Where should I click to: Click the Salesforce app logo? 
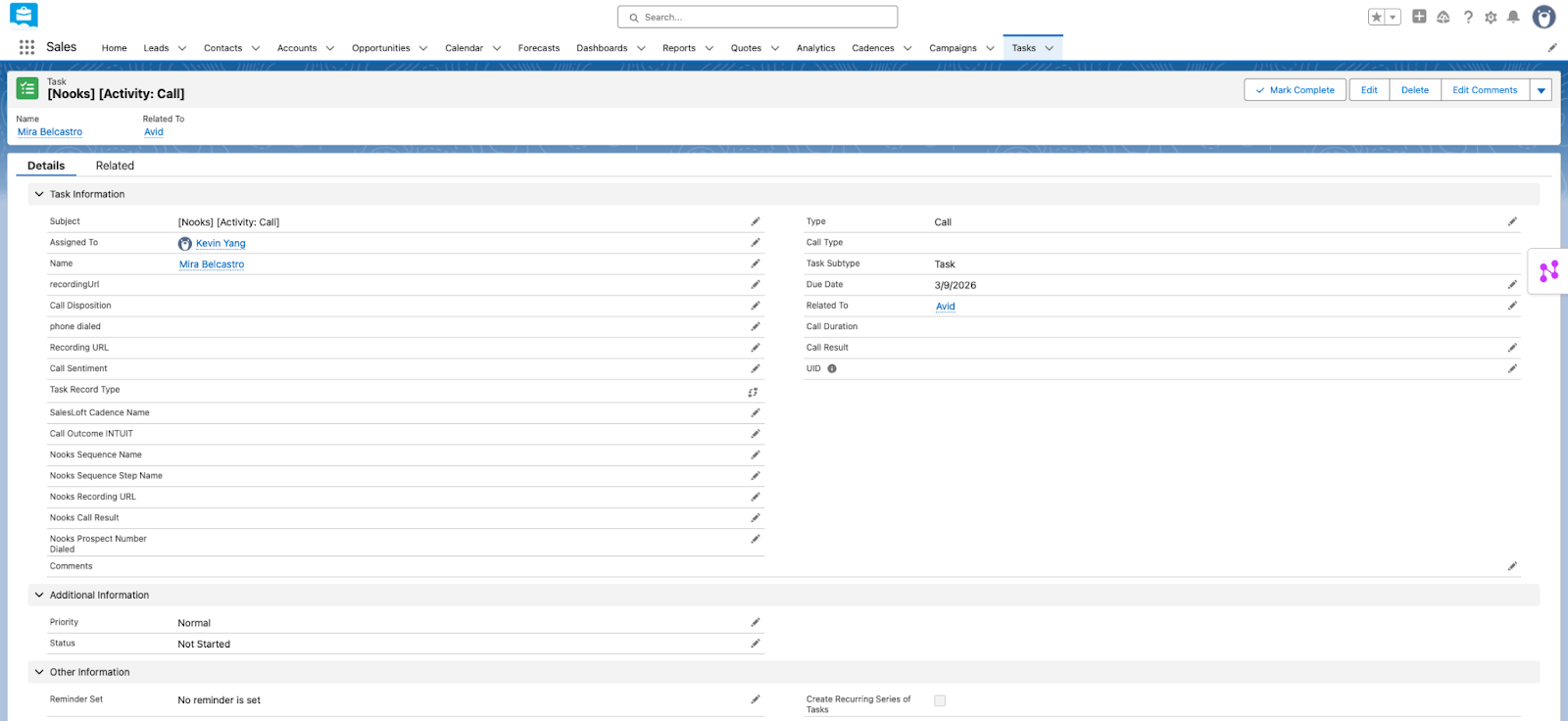tap(24, 15)
